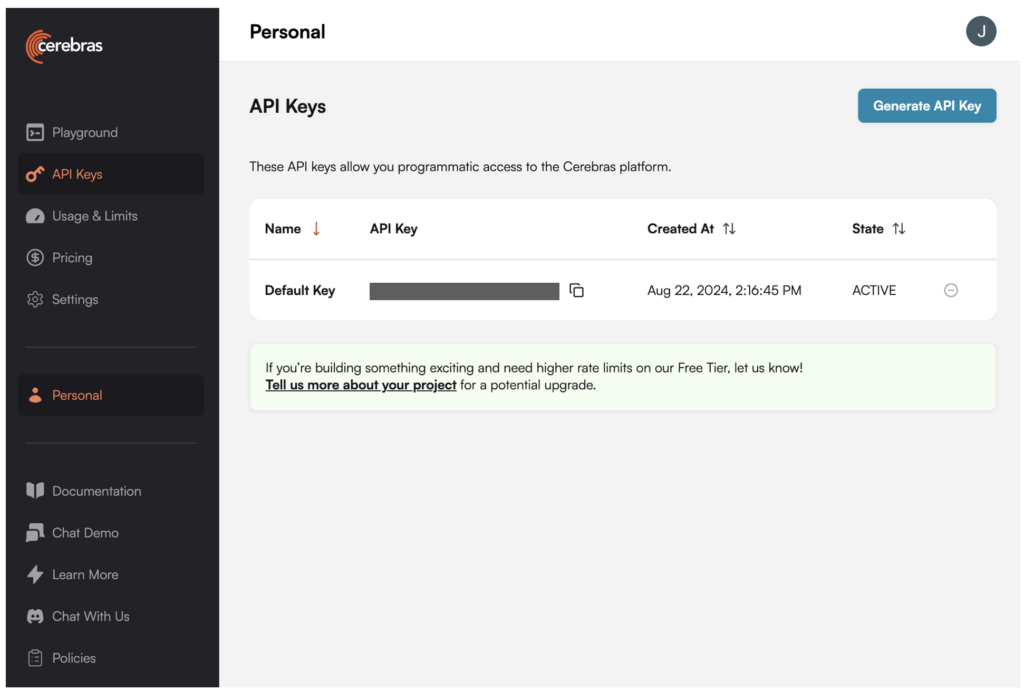Image resolution: width=1024 pixels, height=690 pixels.
Task: Sort keys by Created At arrows
Action: click(729, 229)
